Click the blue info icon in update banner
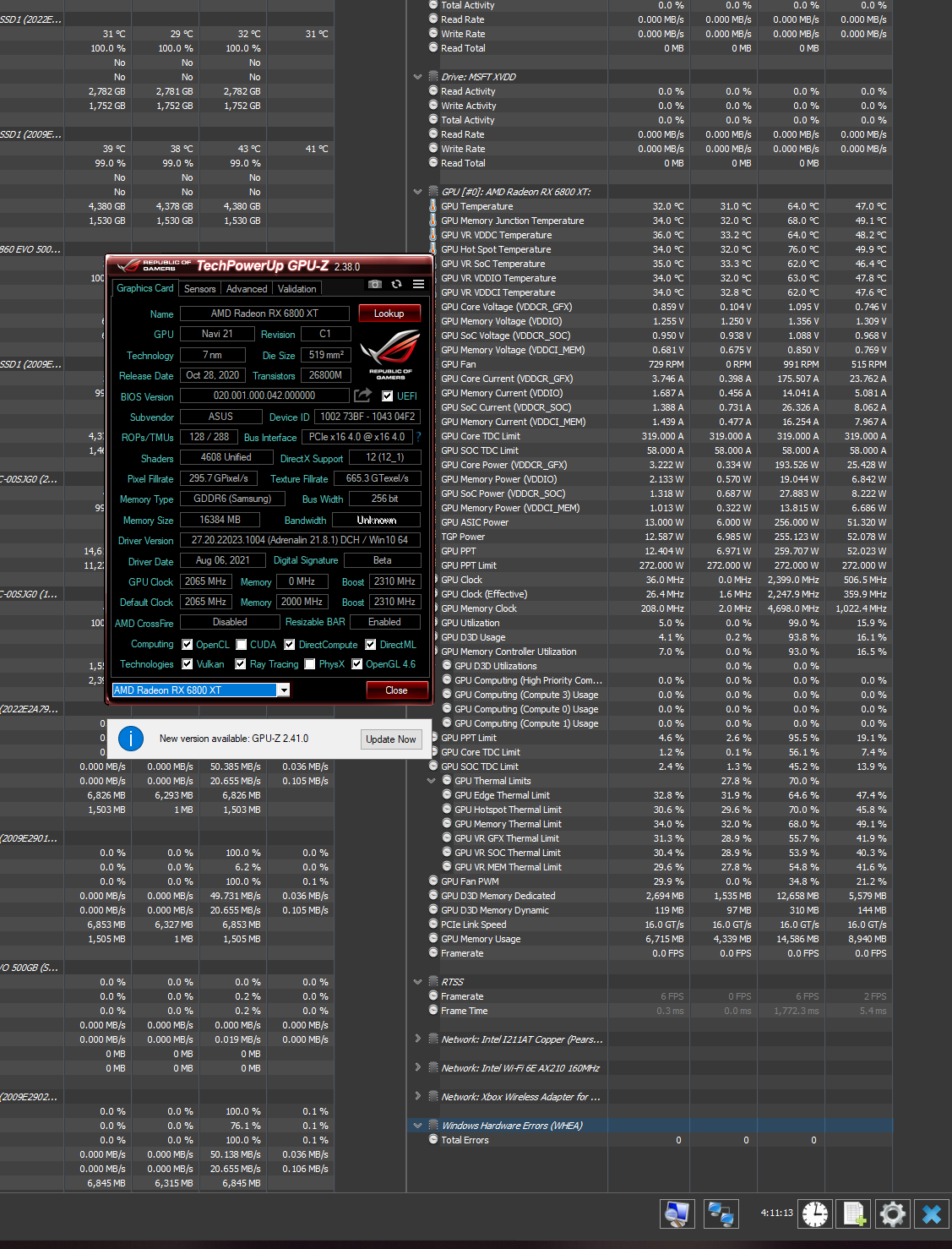 [131, 739]
